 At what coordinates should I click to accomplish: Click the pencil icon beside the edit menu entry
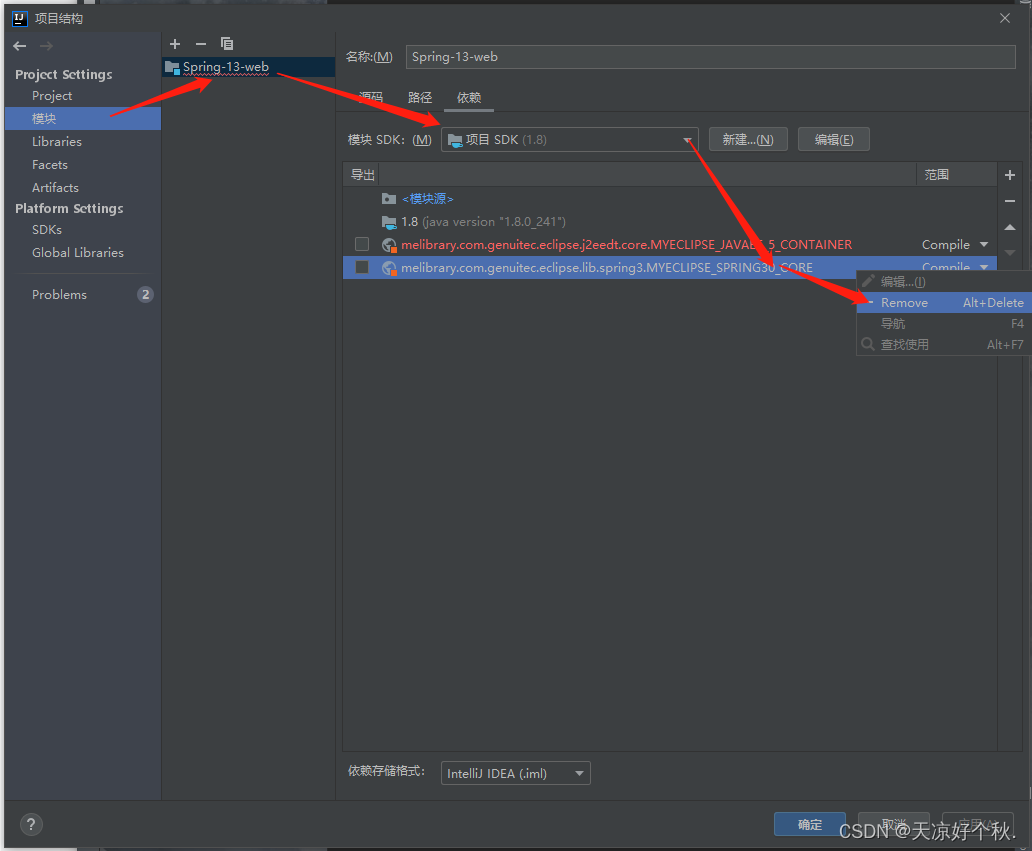tap(868, 281)
